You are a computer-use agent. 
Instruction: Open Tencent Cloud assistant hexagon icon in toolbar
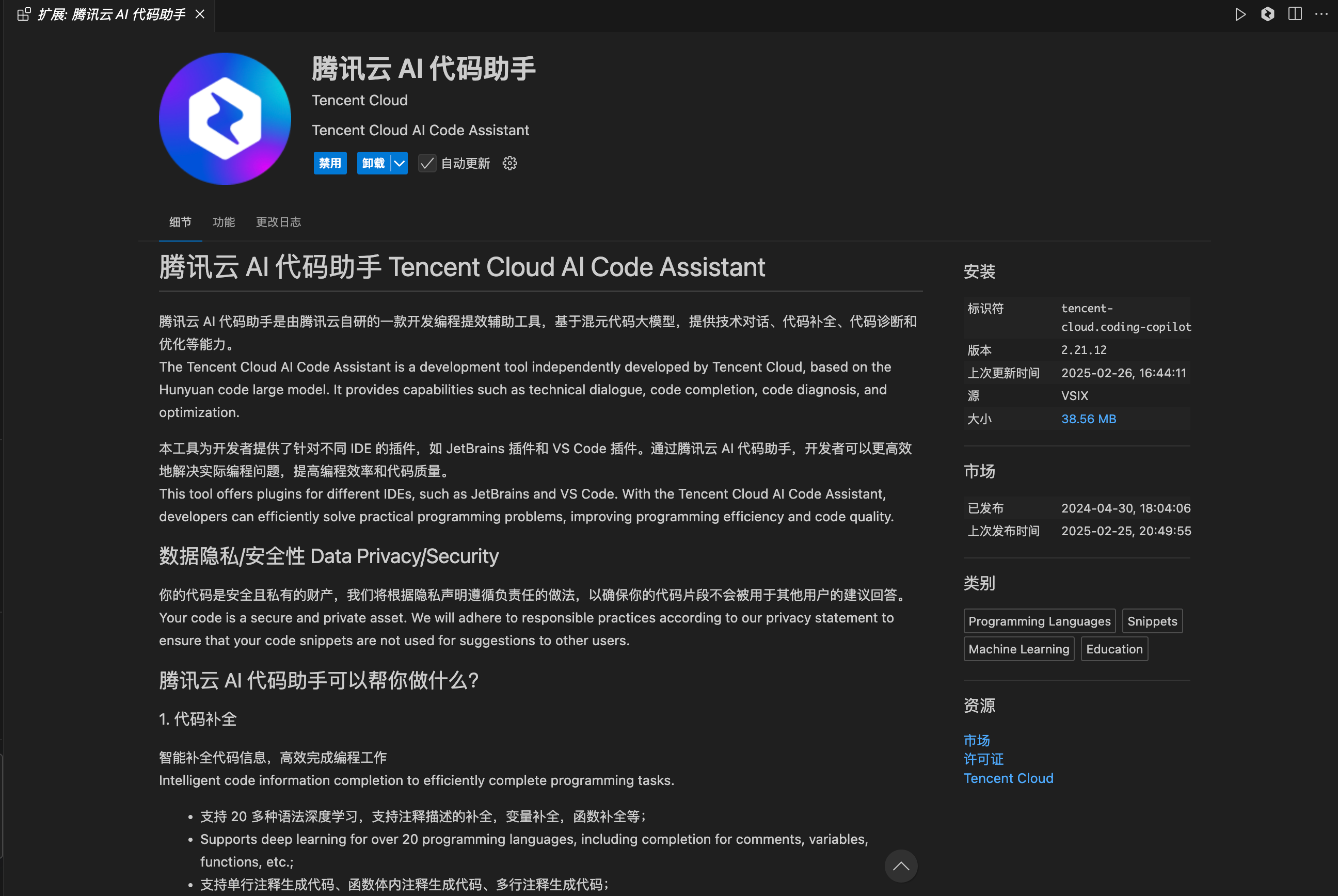click(1267, 14)
